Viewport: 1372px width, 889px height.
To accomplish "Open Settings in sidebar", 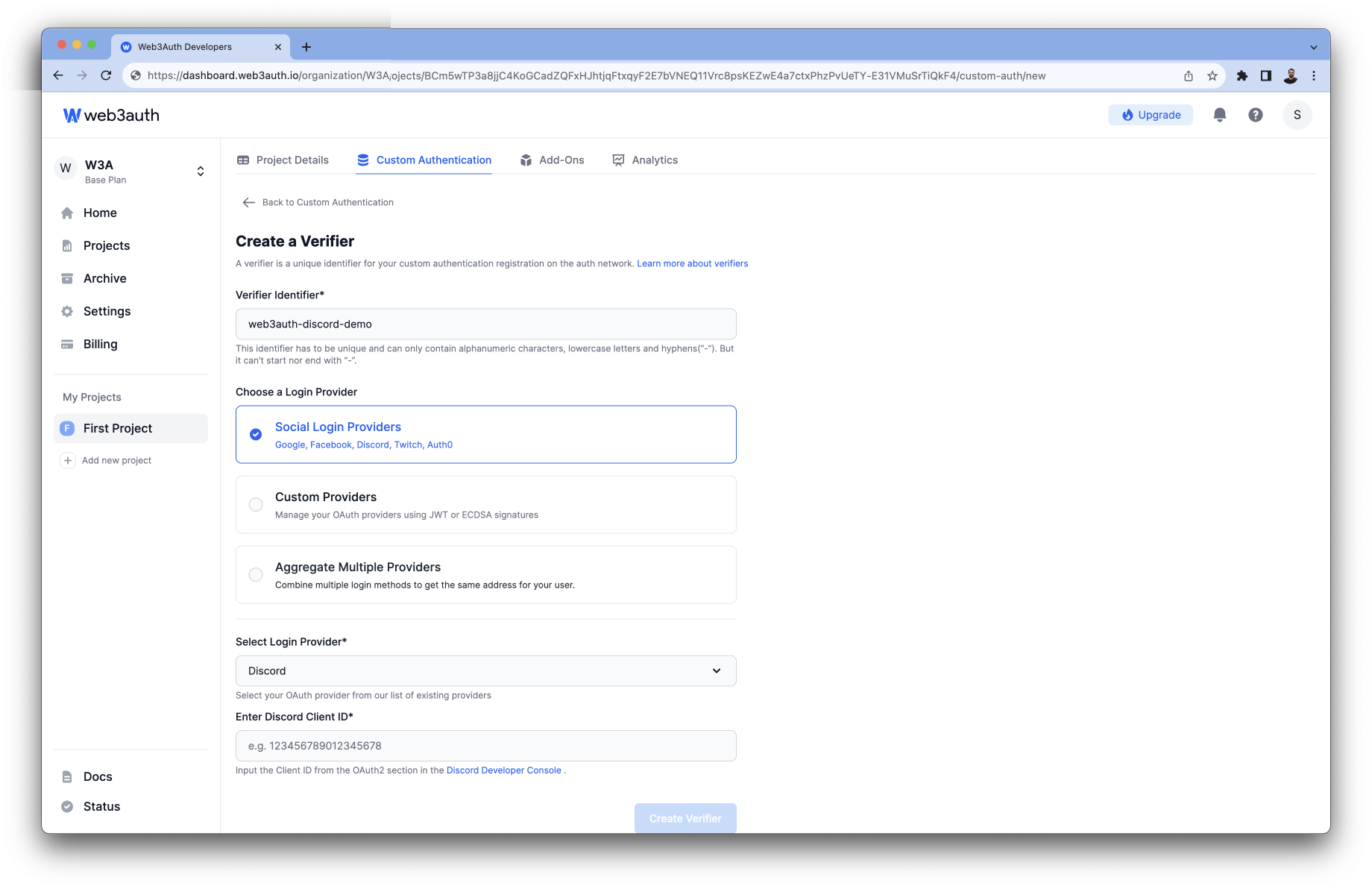I will click(107, 311).
